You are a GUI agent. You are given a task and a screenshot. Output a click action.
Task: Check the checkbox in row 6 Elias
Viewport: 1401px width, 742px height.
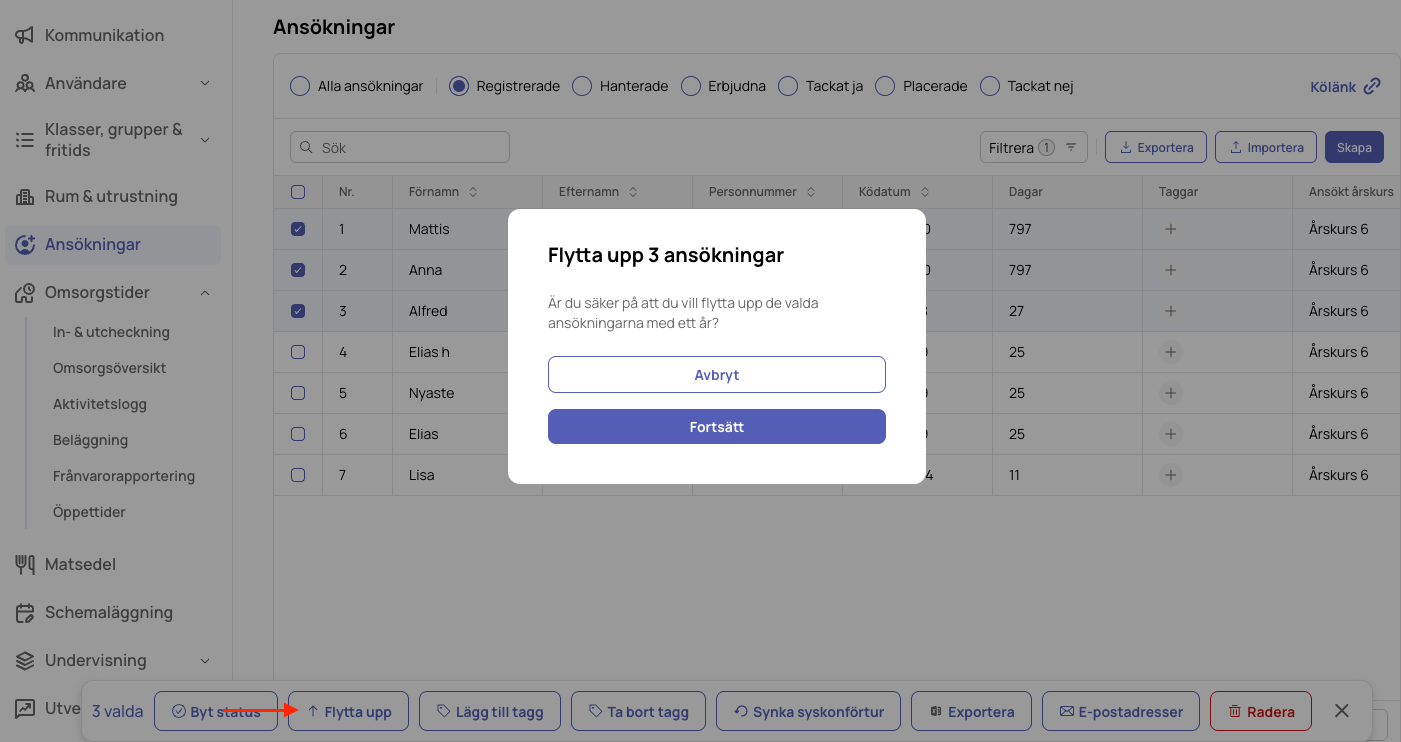[x=298, y=434]
